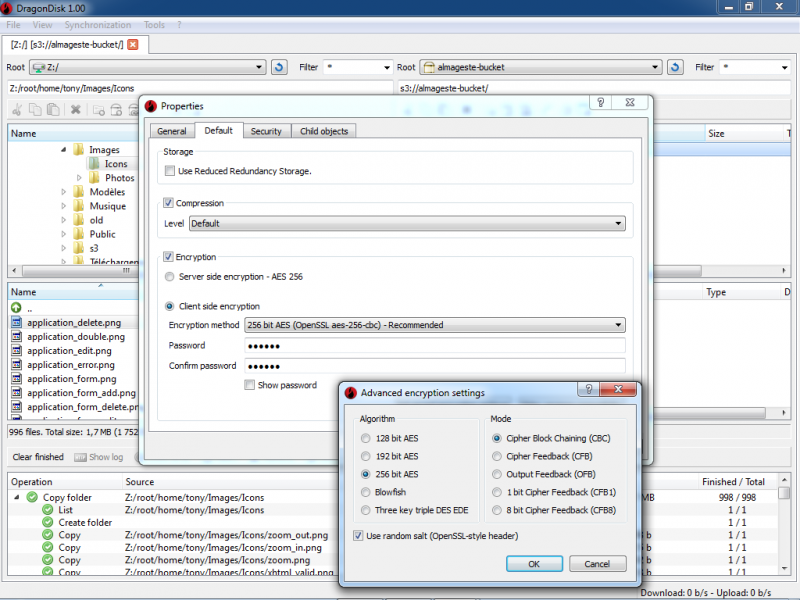Image resolution: width=800 pixels, height=600 pixels.
Task: Collapse the Copy folder operation row
Action: click(x=16, y=497)
